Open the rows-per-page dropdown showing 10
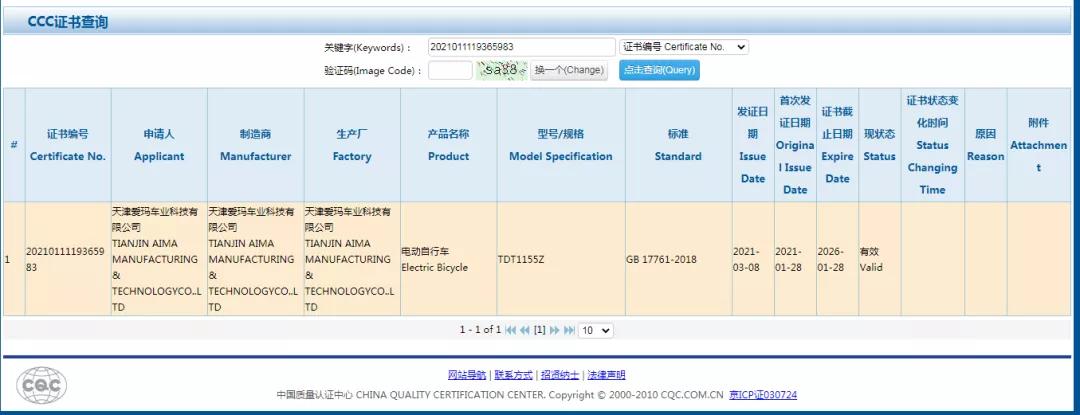This screenshot has width=1080, height=415. click(596, 330)
